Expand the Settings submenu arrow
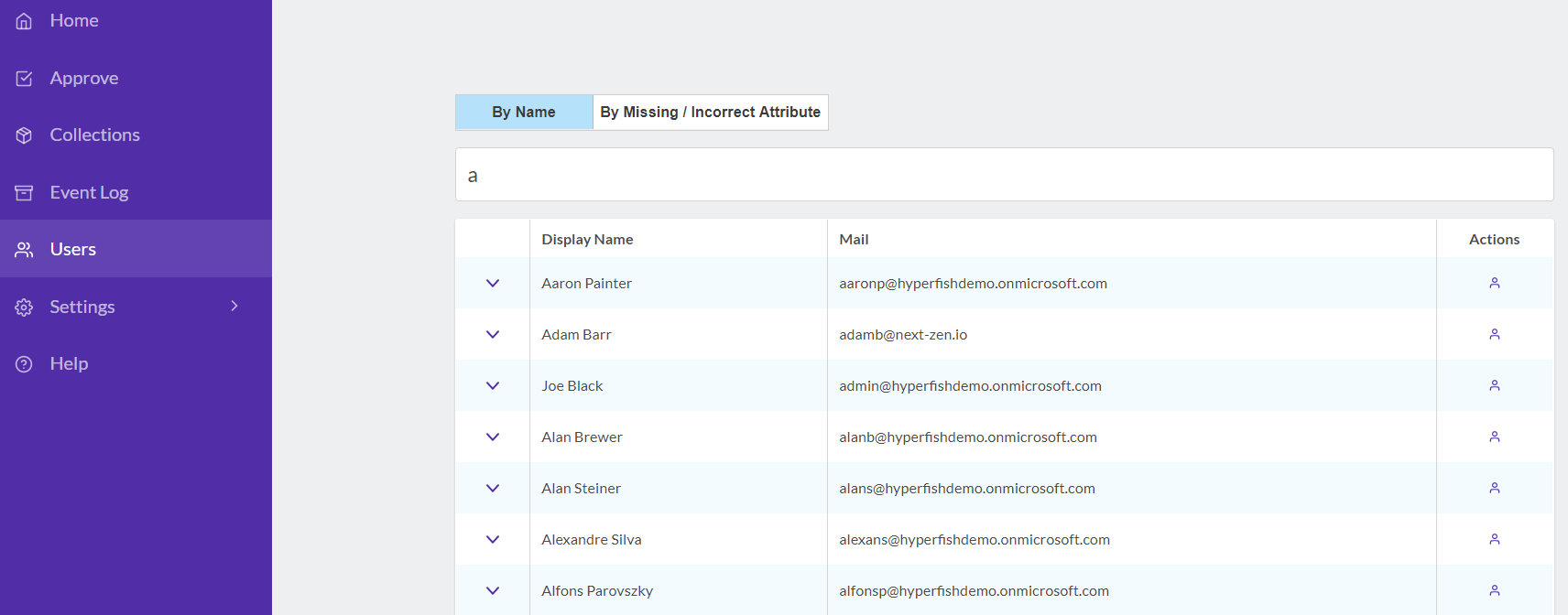This screenshot has width=1568, height=615. click(234, 306)
